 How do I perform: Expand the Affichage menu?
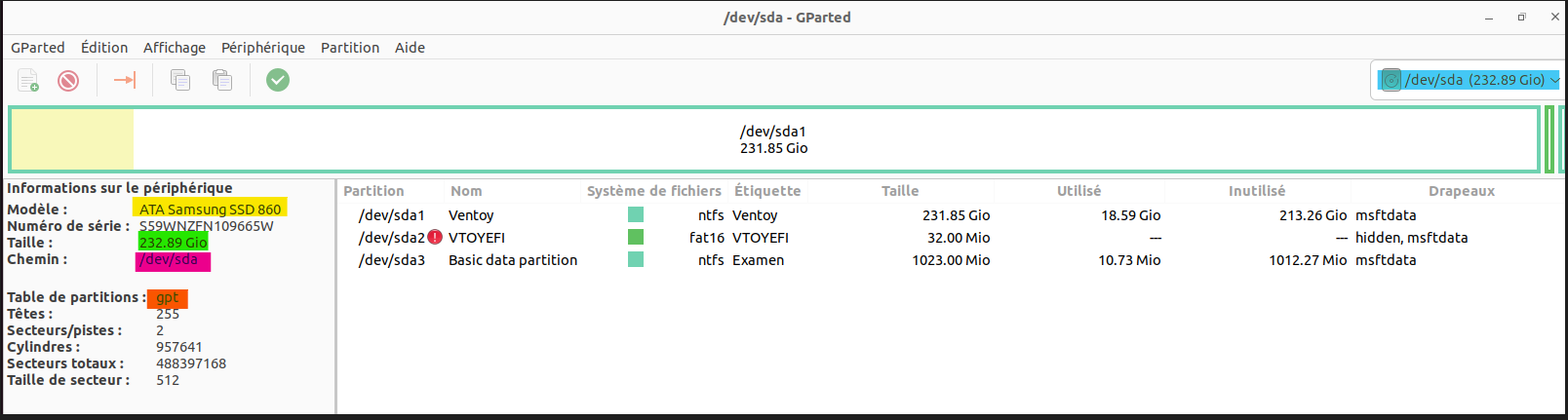175,48
